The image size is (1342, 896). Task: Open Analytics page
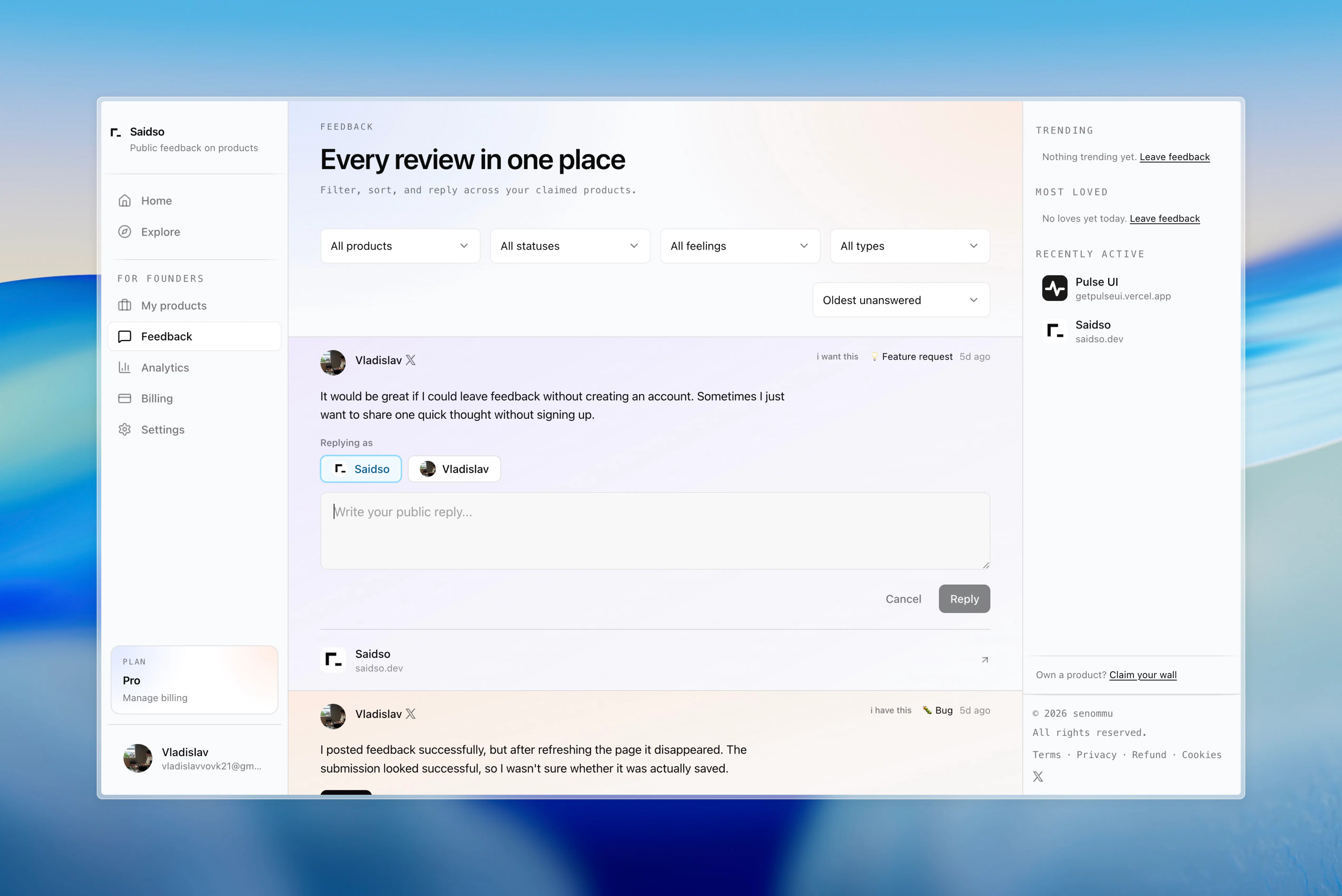point(194,367)
